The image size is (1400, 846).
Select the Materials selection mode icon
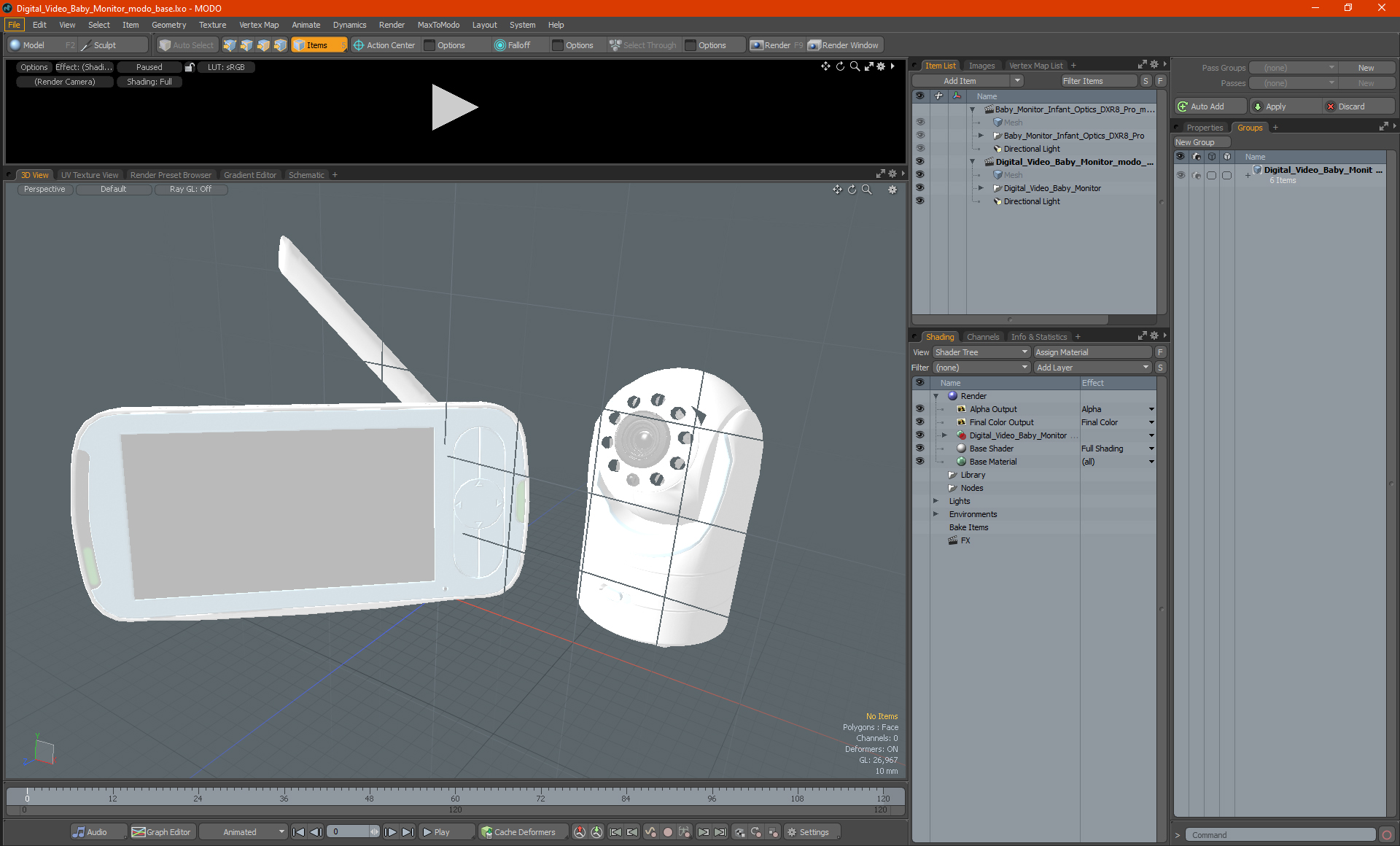281,45
